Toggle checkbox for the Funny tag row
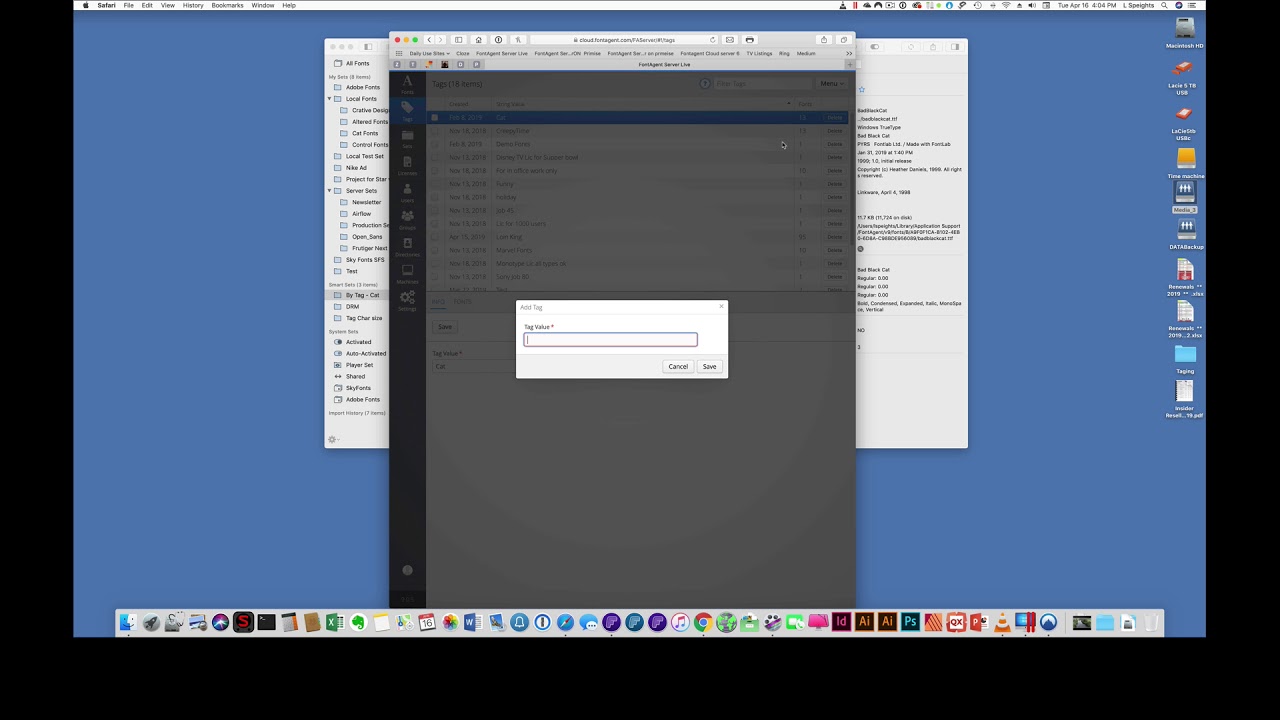Screen dimensions: 1280x720 point(435,184)
